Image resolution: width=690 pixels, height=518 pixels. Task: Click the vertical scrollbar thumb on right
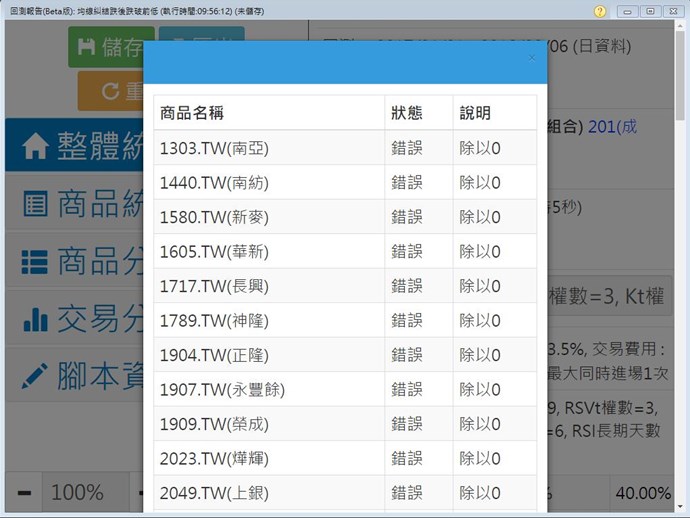680,75
